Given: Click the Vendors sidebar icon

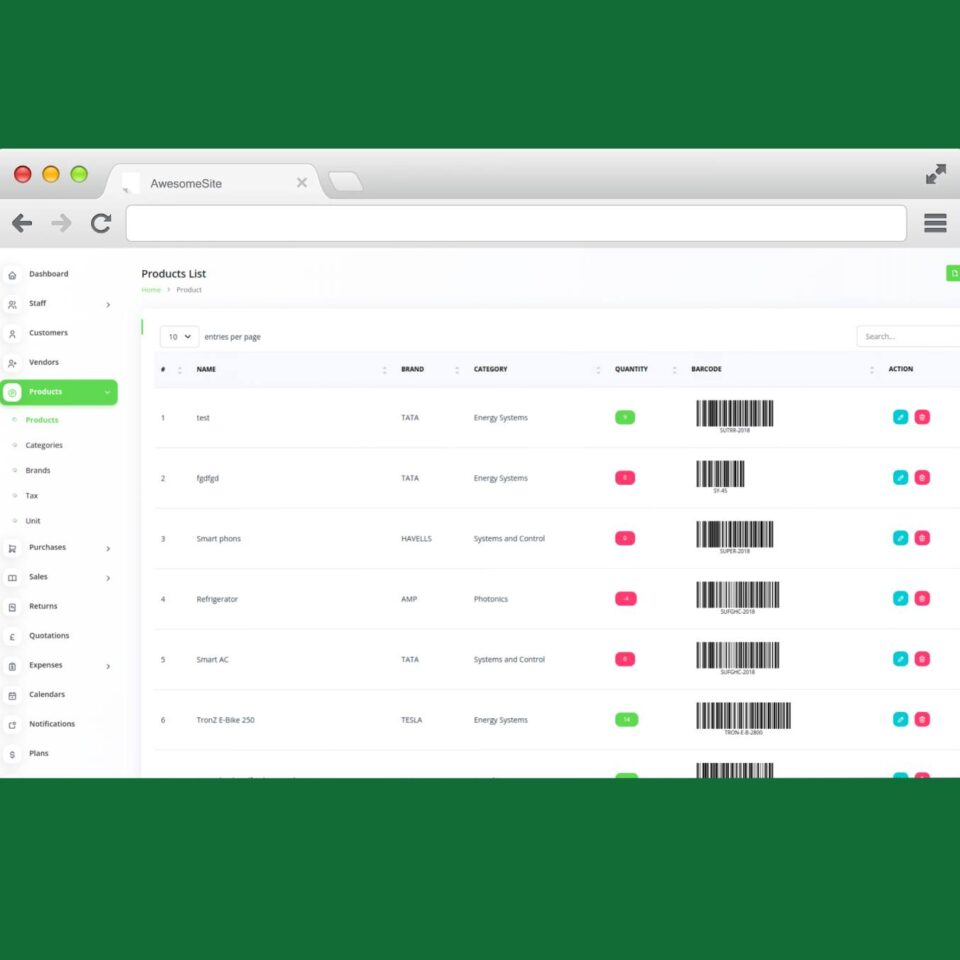Looking at the screenshot, I should [12, 363].
